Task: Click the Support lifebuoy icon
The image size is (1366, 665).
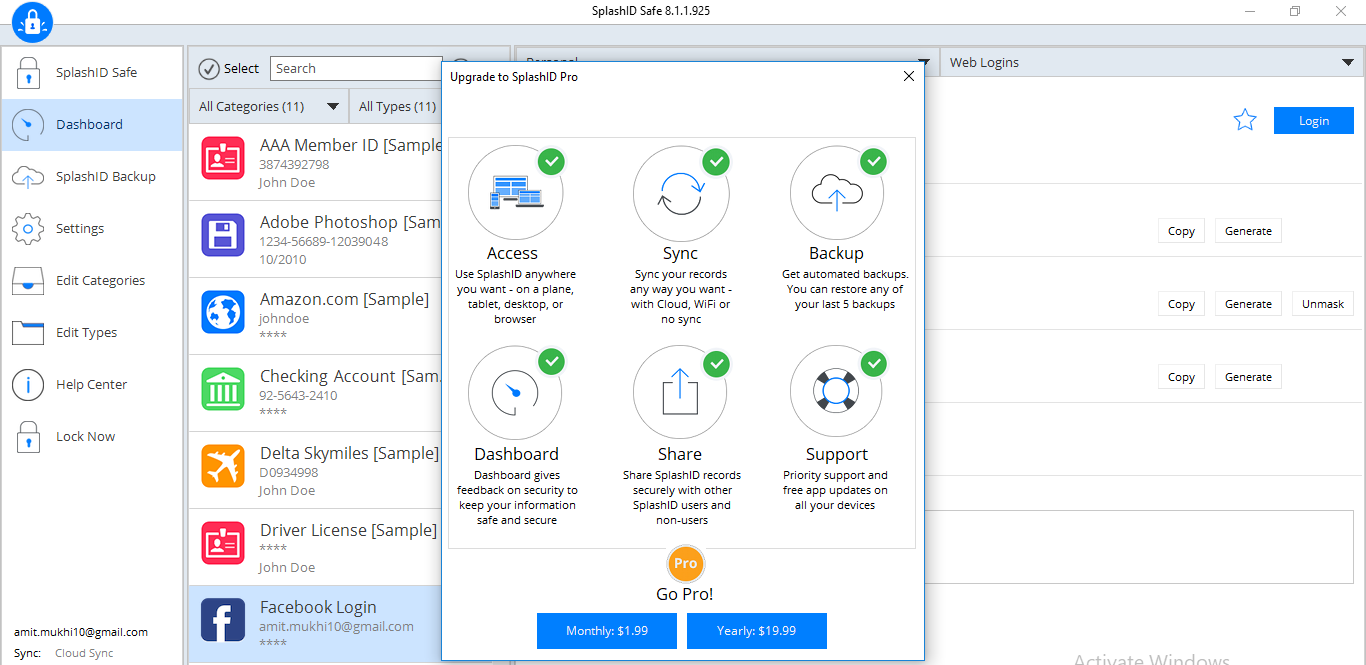Action: 837,393
